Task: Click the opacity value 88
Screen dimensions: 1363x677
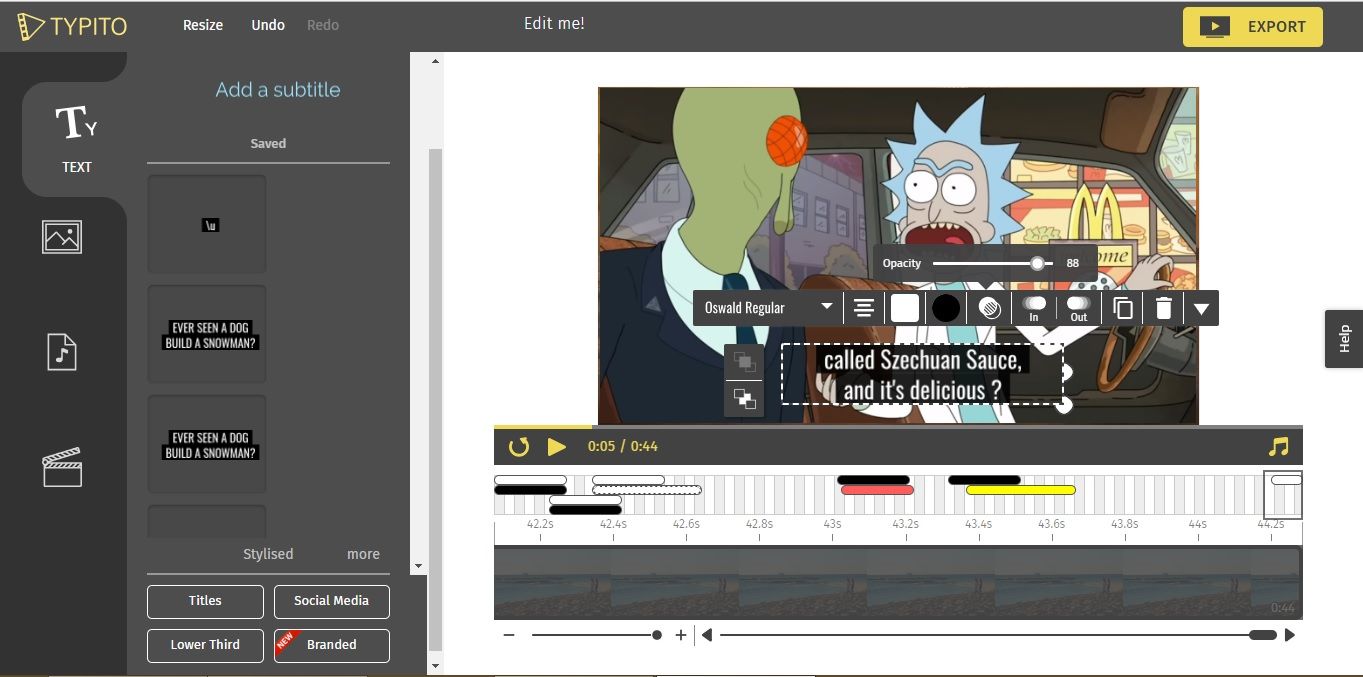Action: [x=1072, y=263]
